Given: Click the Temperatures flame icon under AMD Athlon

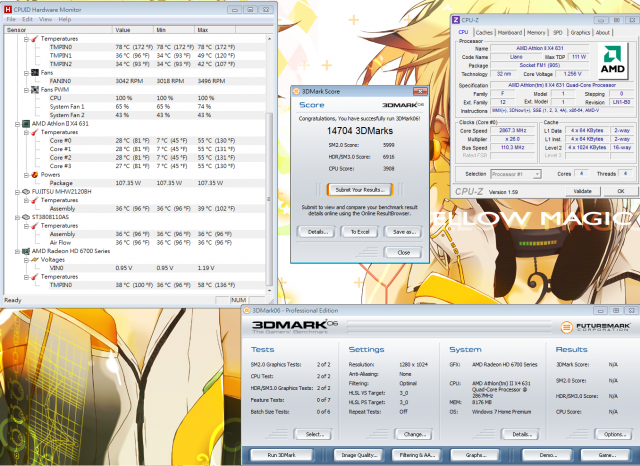Looking at the screenshot, I should tap(35, 132).
